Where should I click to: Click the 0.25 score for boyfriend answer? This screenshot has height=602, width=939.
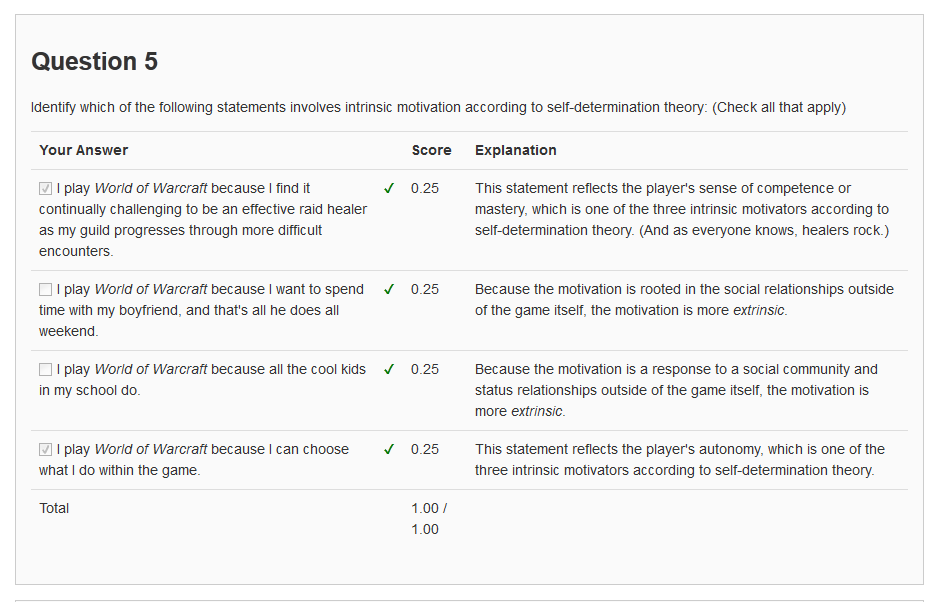(x=425, y=289)
